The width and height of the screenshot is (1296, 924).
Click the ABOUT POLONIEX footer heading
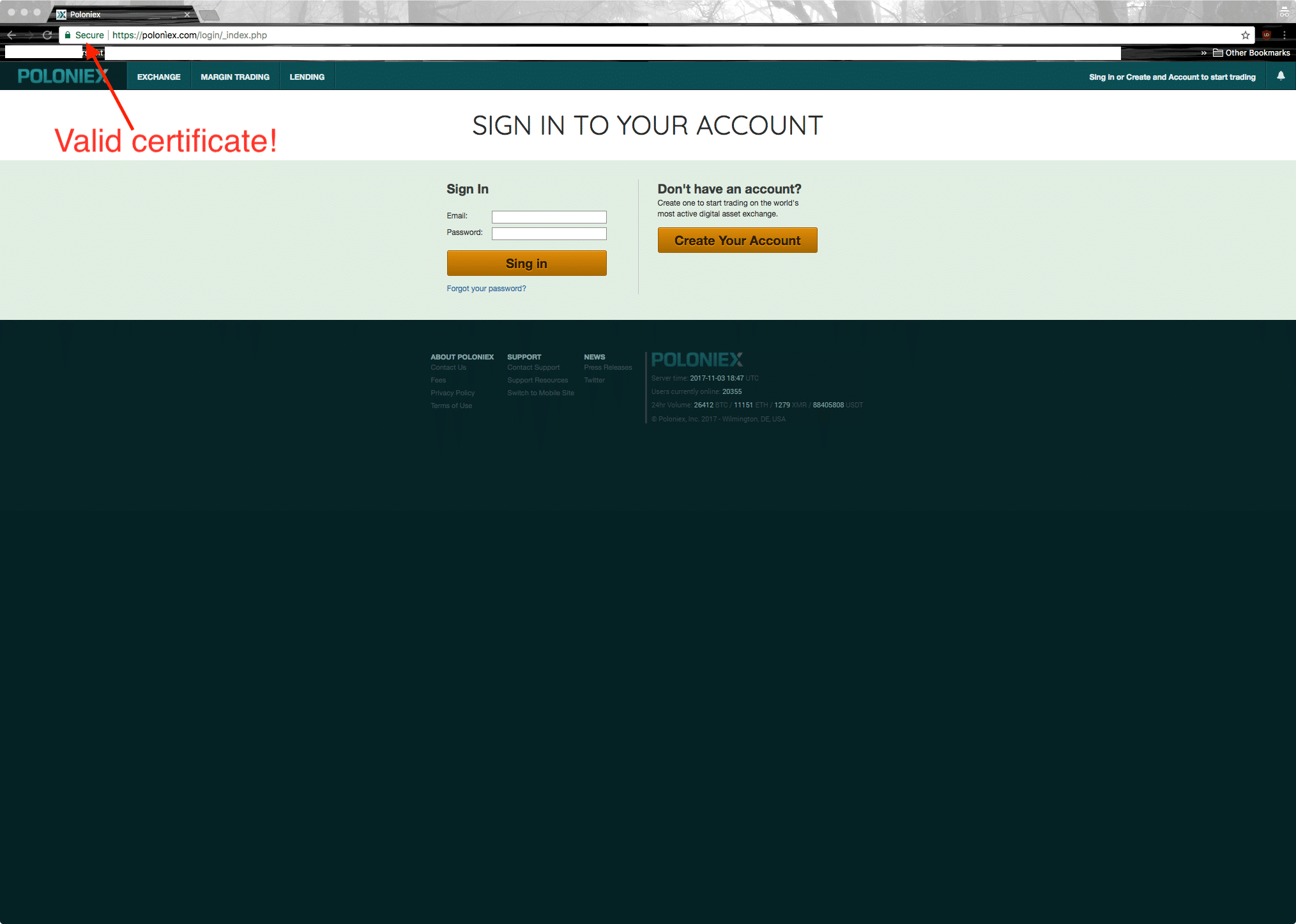click(x=462, y=357)
